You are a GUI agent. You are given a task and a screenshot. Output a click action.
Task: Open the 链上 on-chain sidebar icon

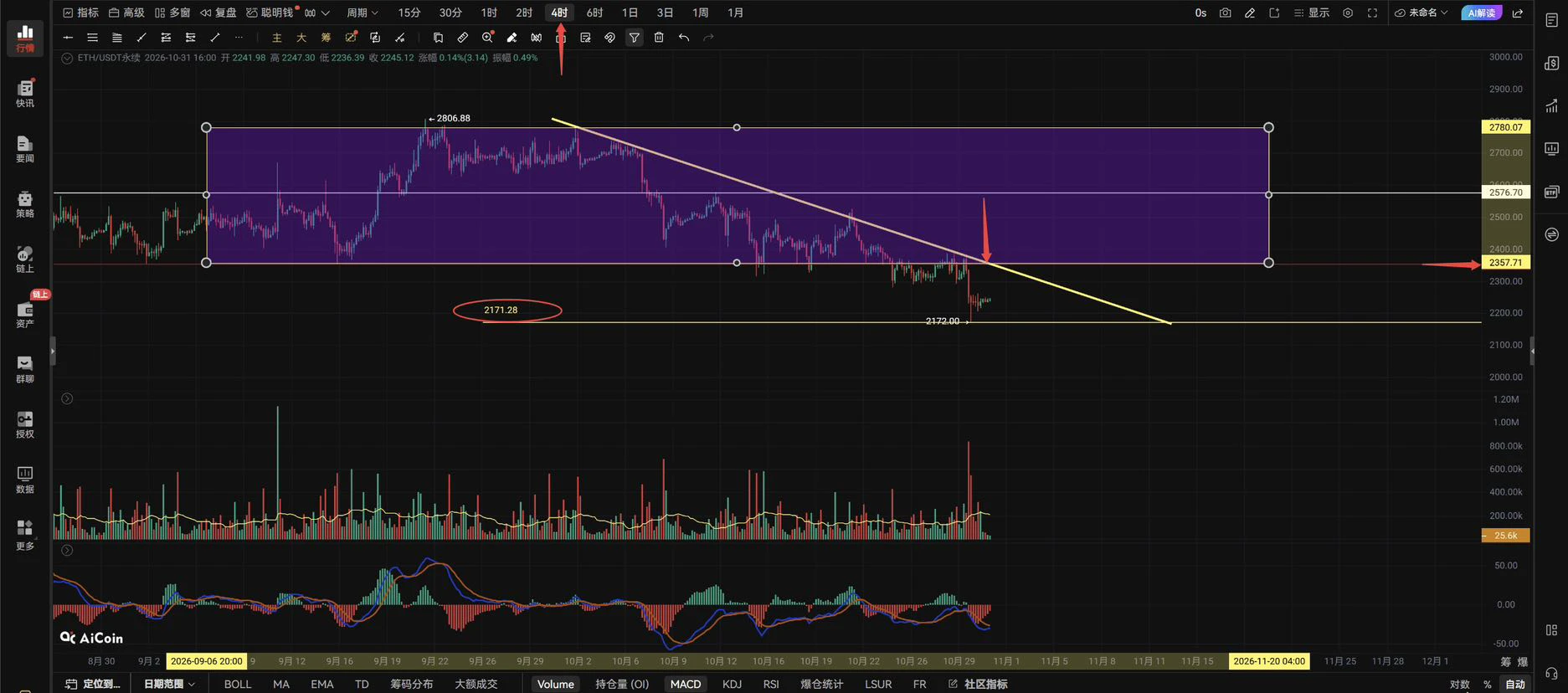[25, 259]
